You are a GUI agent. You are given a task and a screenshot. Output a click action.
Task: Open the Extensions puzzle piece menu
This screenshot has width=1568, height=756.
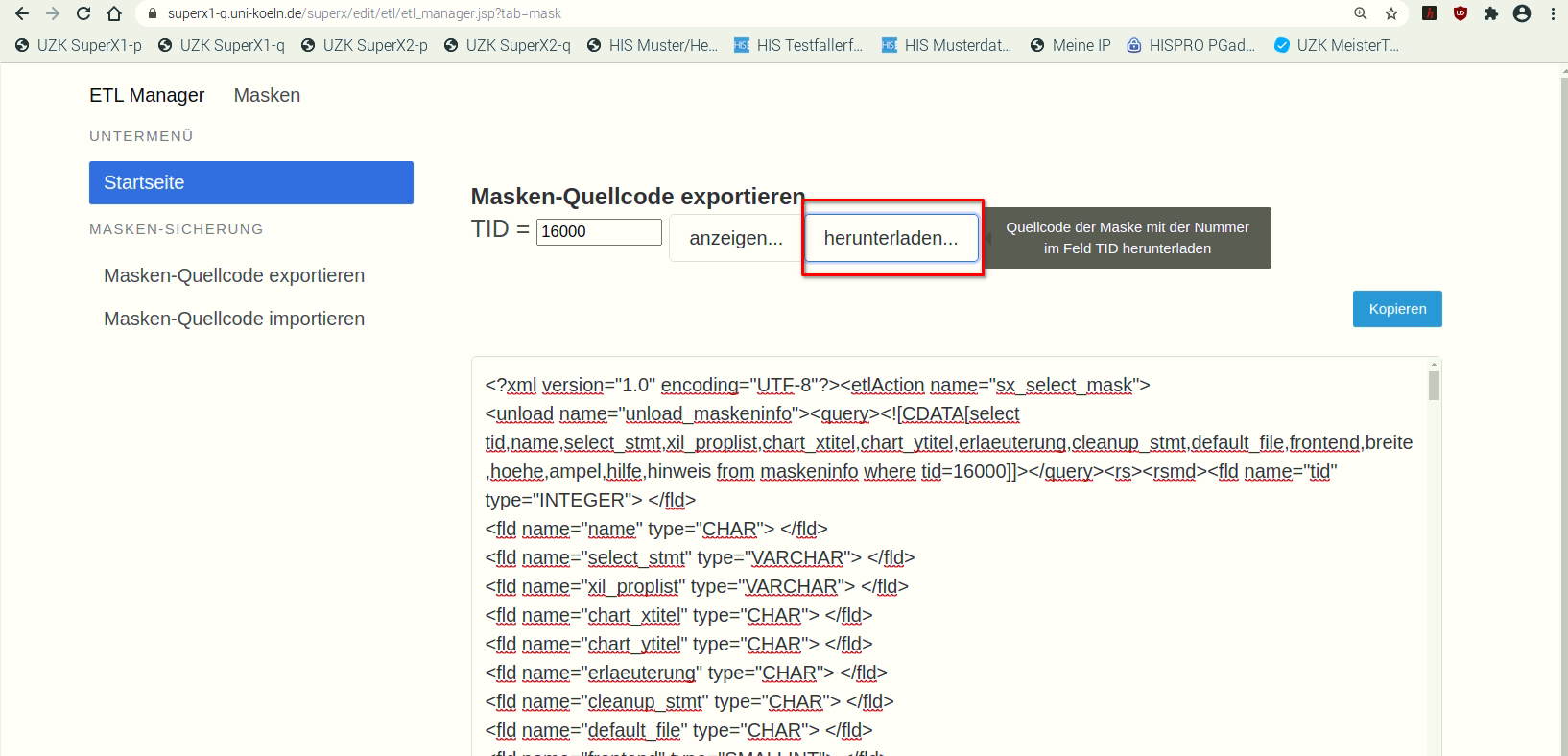click(x=1490, y=13)
